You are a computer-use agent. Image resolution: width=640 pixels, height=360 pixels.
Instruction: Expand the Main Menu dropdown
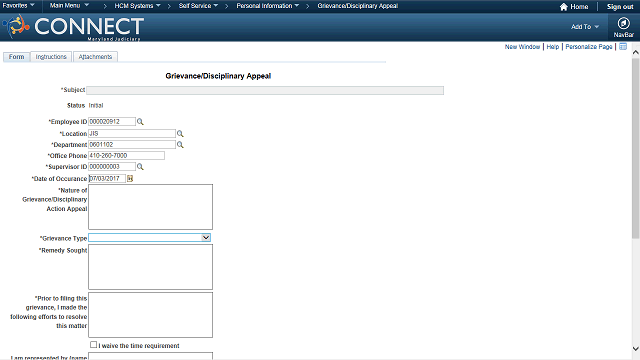(69, 6)
